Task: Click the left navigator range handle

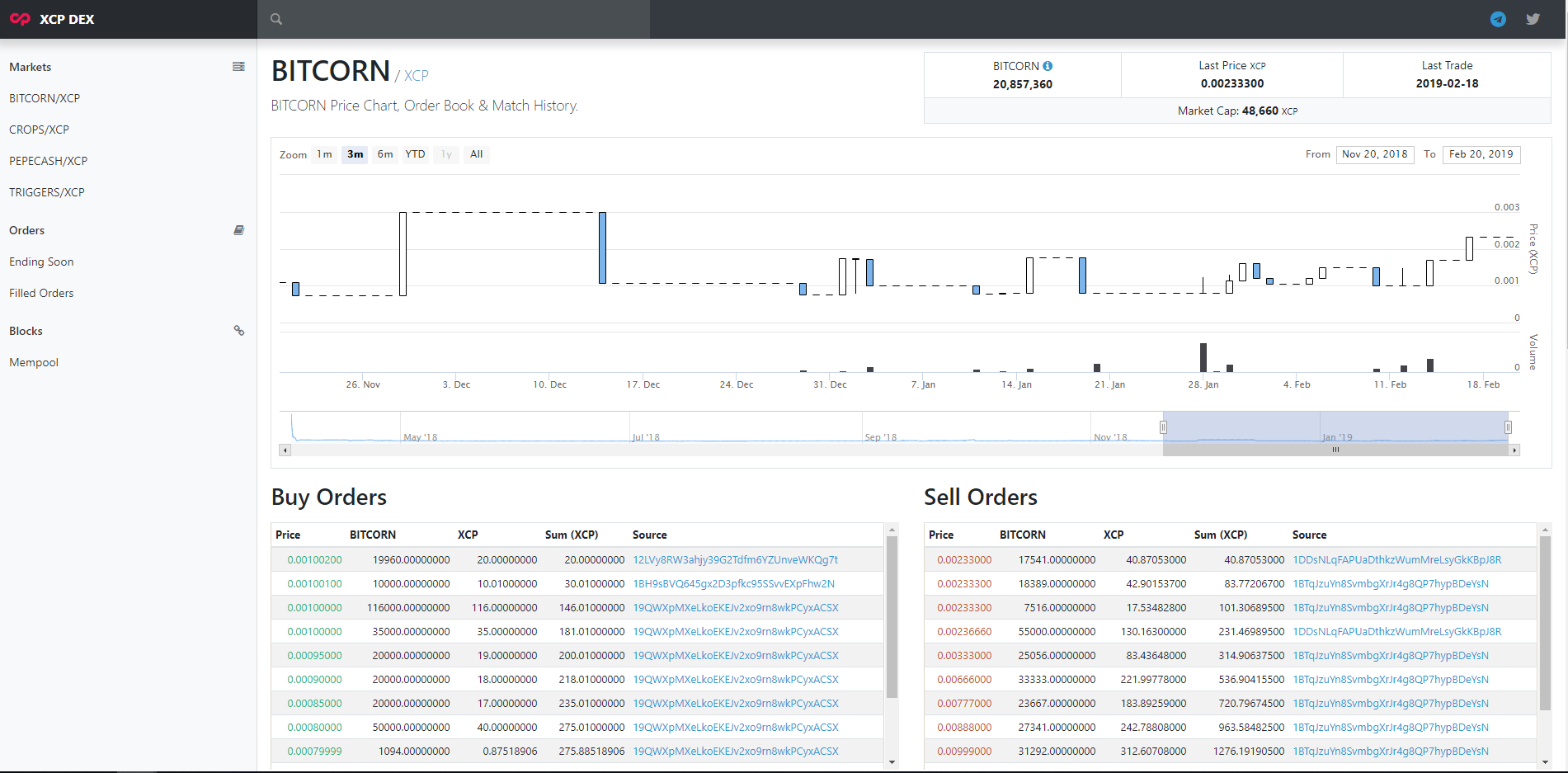Action: [1163, 427]
